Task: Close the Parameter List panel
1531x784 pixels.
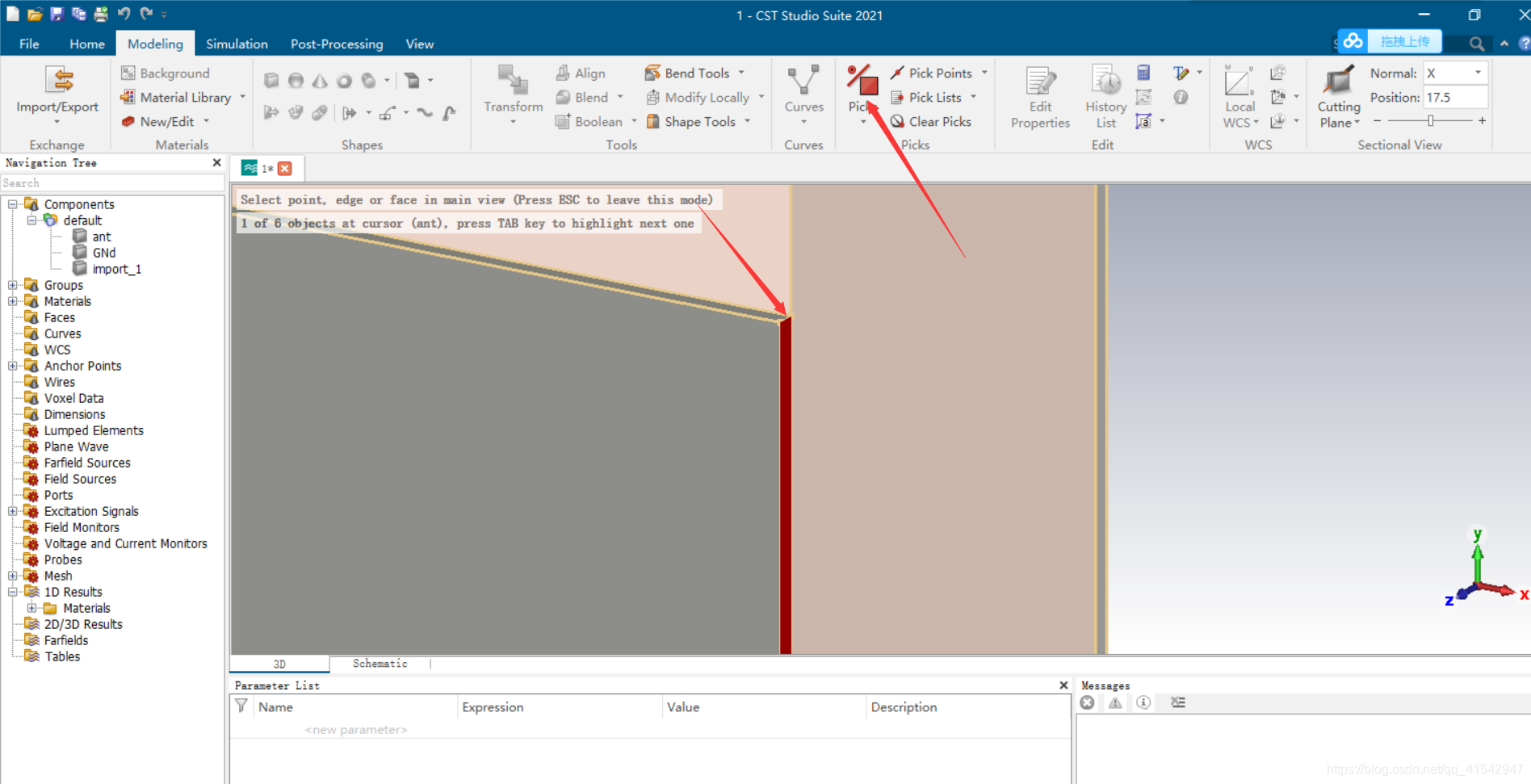Action: (1063, 685)
